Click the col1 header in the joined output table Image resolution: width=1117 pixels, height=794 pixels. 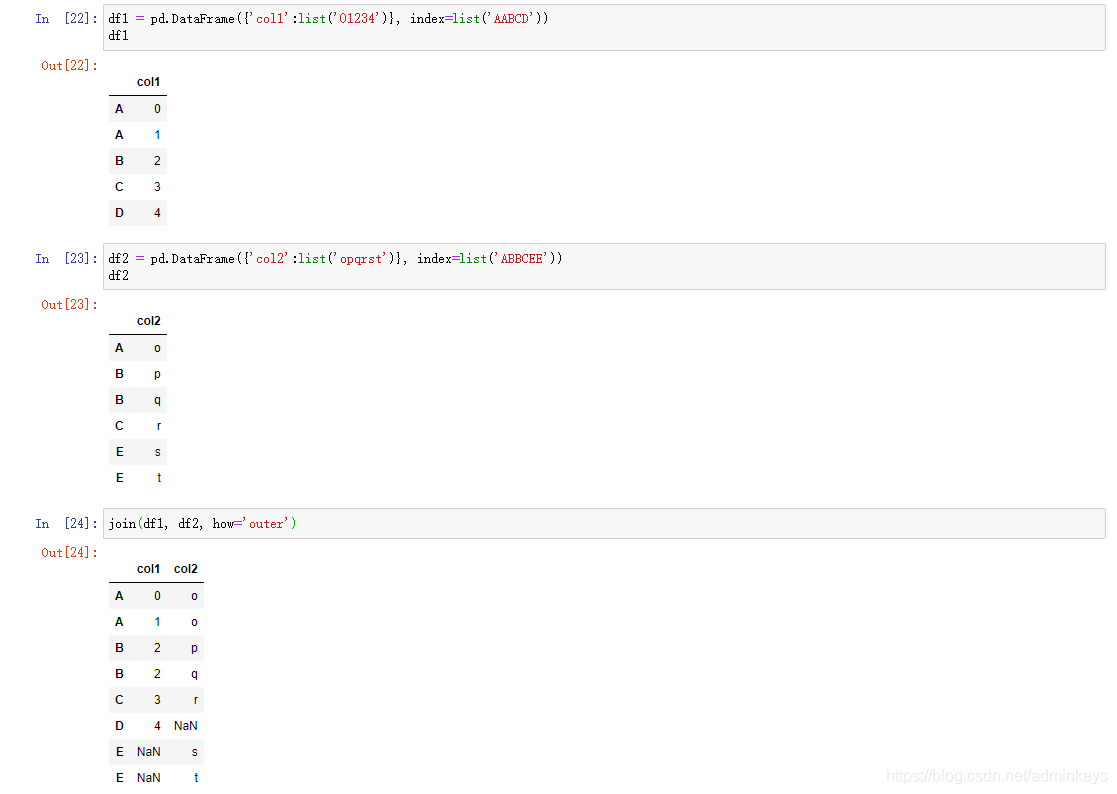[x=147, y=568]
